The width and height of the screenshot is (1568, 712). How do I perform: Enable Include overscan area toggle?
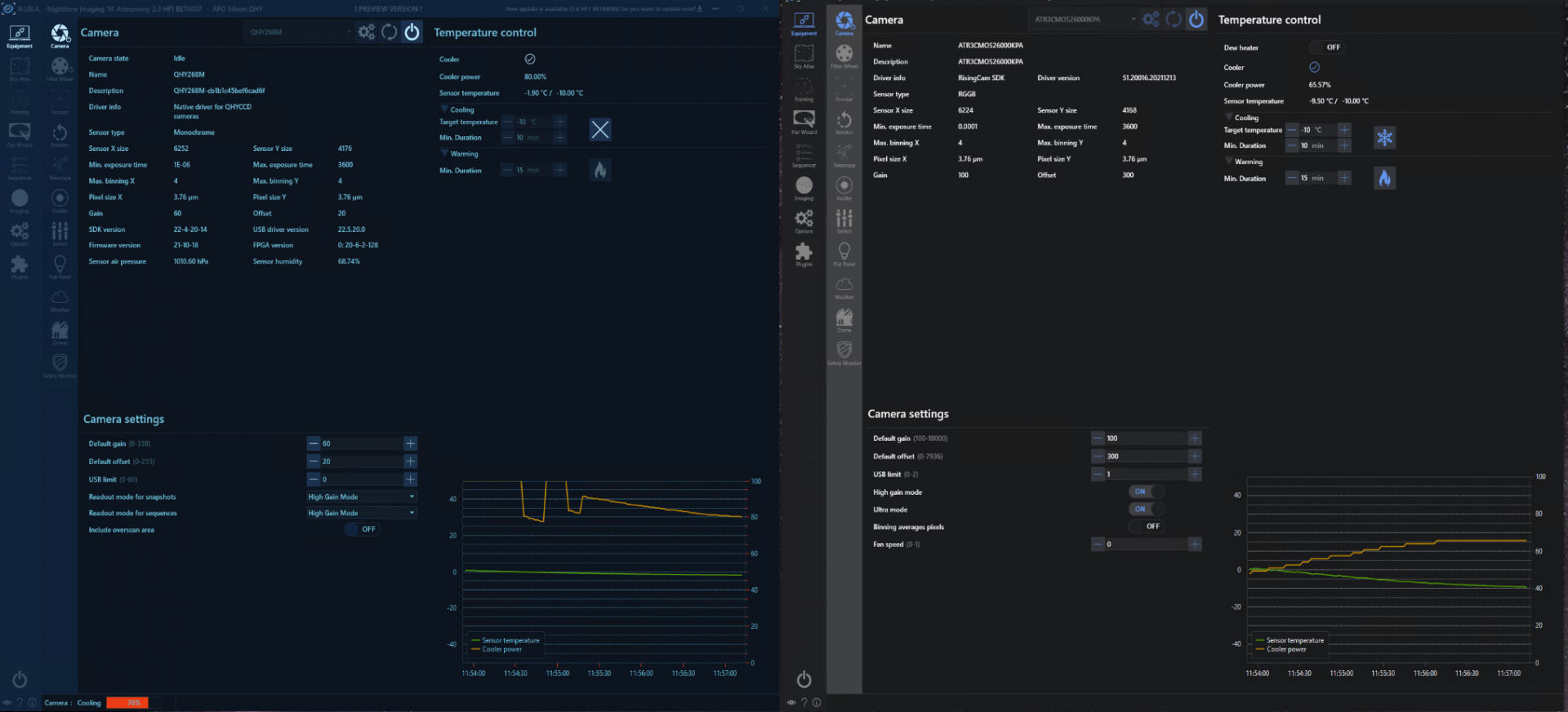click(362, 529)
